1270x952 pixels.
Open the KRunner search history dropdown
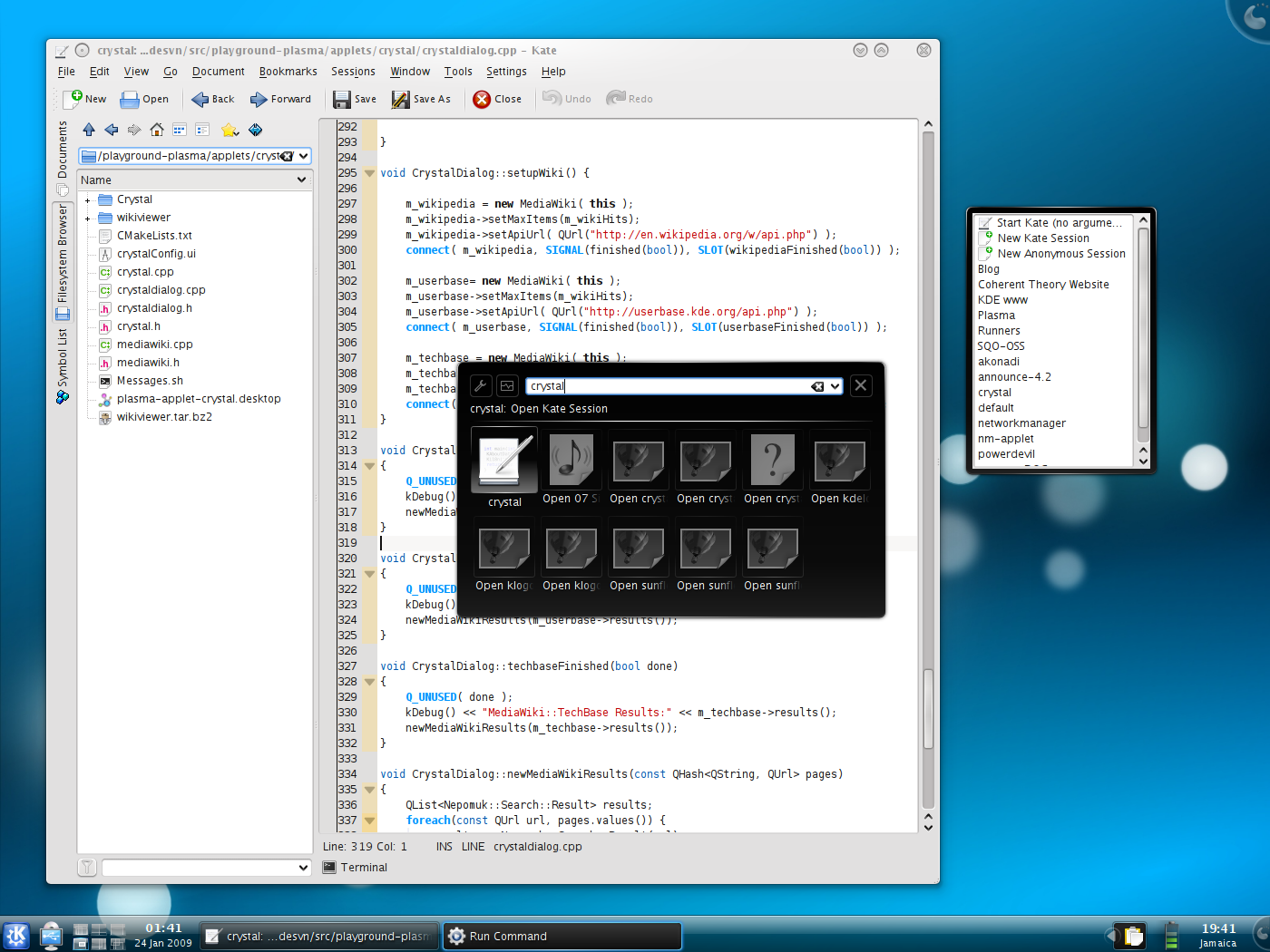pos(835,386)
